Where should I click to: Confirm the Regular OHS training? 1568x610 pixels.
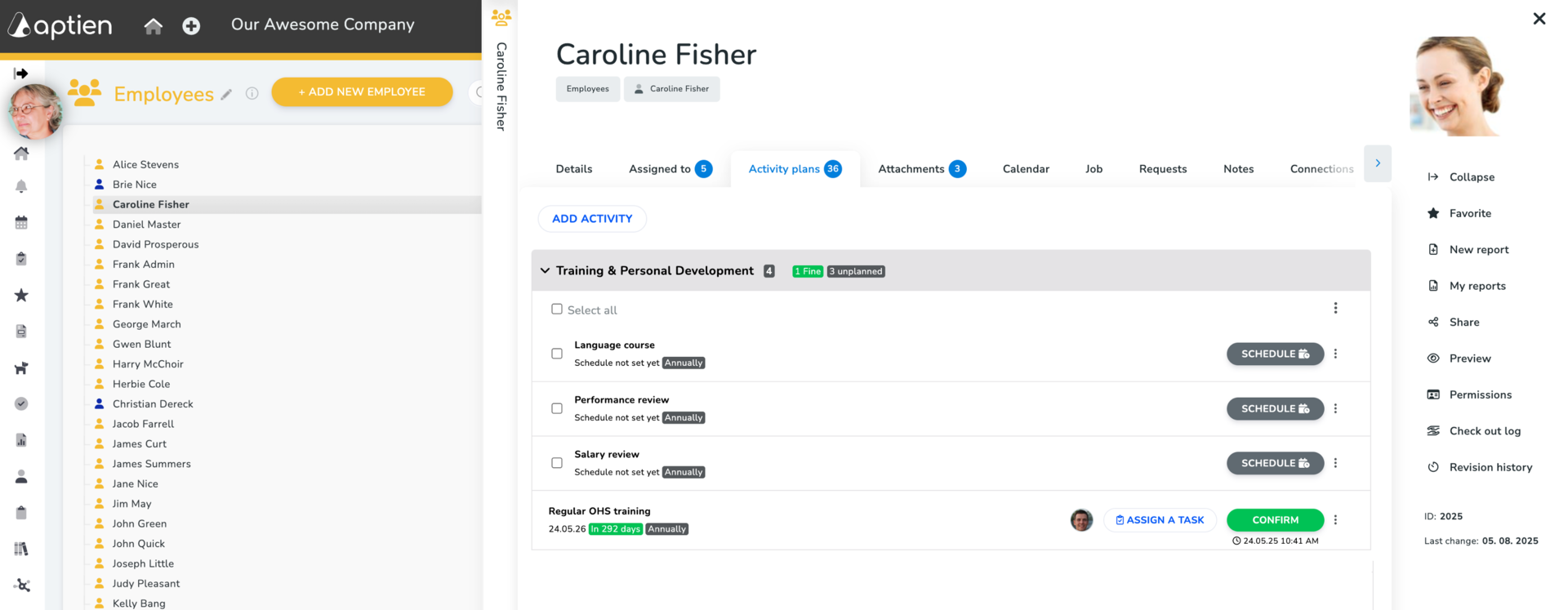click(1275, 520)
